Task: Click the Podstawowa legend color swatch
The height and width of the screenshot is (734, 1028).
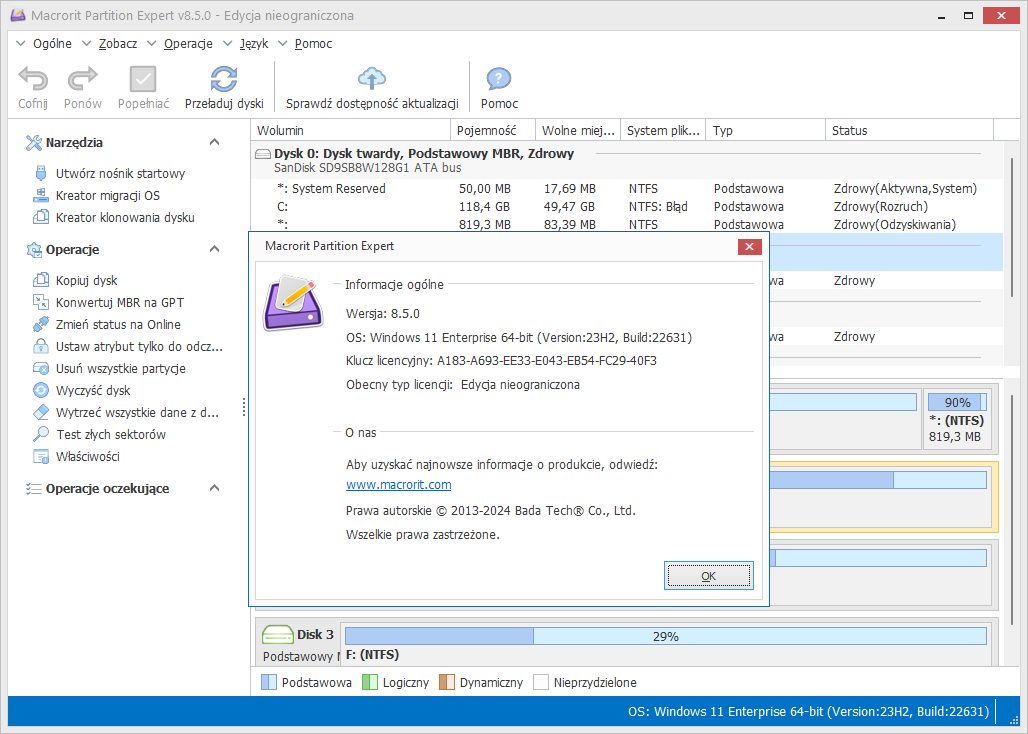Action: [269, 682]
